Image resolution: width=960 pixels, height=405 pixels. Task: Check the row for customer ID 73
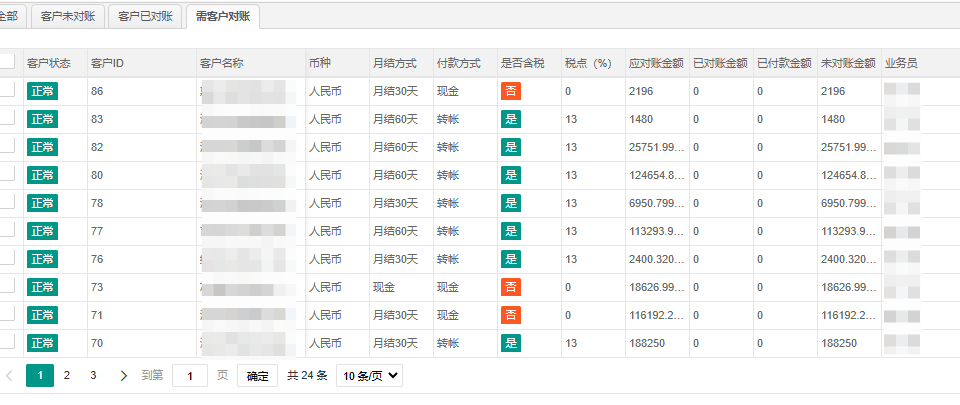click(x=7, y=287)
